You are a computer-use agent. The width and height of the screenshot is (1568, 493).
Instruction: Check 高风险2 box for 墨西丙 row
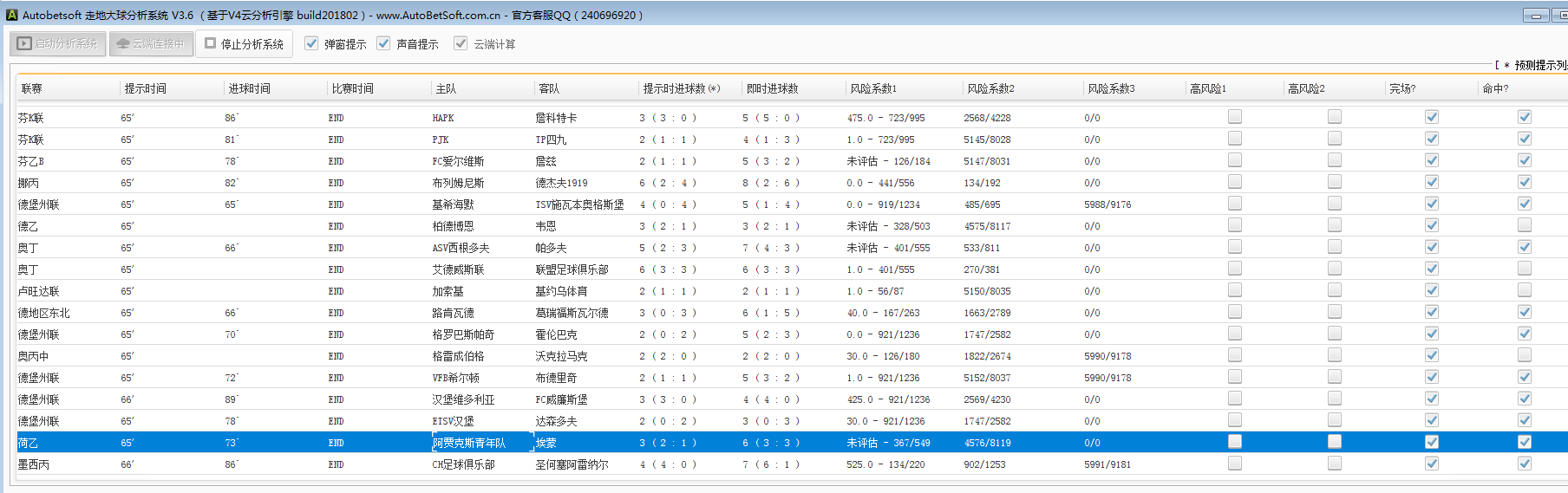[x=1335, y=464]
